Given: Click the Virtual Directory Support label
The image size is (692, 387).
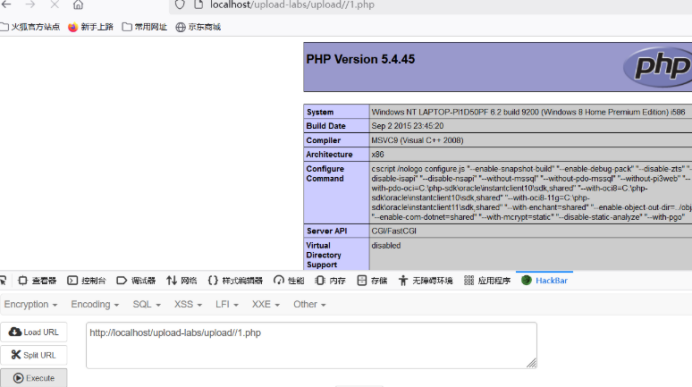Looking at the screenshot, I should click(x=323, y=255).
